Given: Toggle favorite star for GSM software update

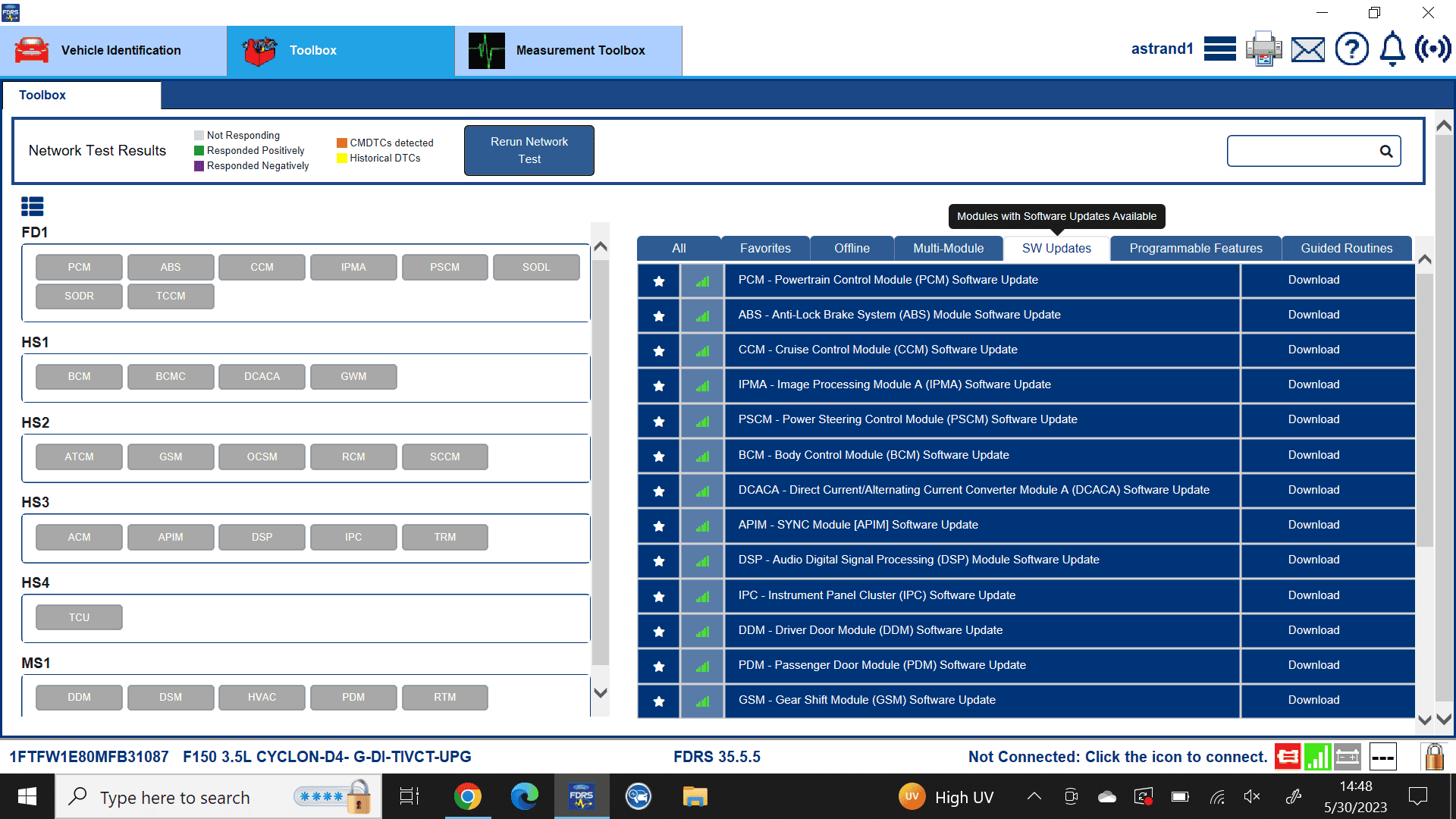Looking at the screenshot, I should [659, 701].
